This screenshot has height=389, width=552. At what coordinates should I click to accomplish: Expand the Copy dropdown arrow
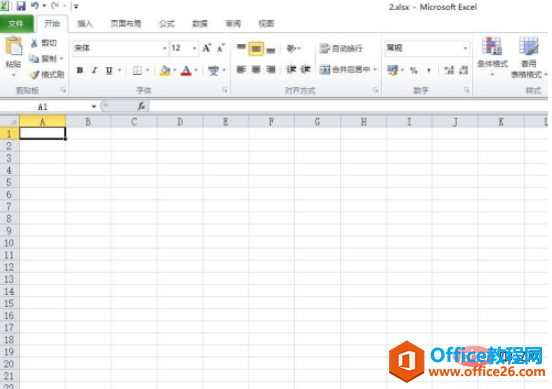(62, 59)
